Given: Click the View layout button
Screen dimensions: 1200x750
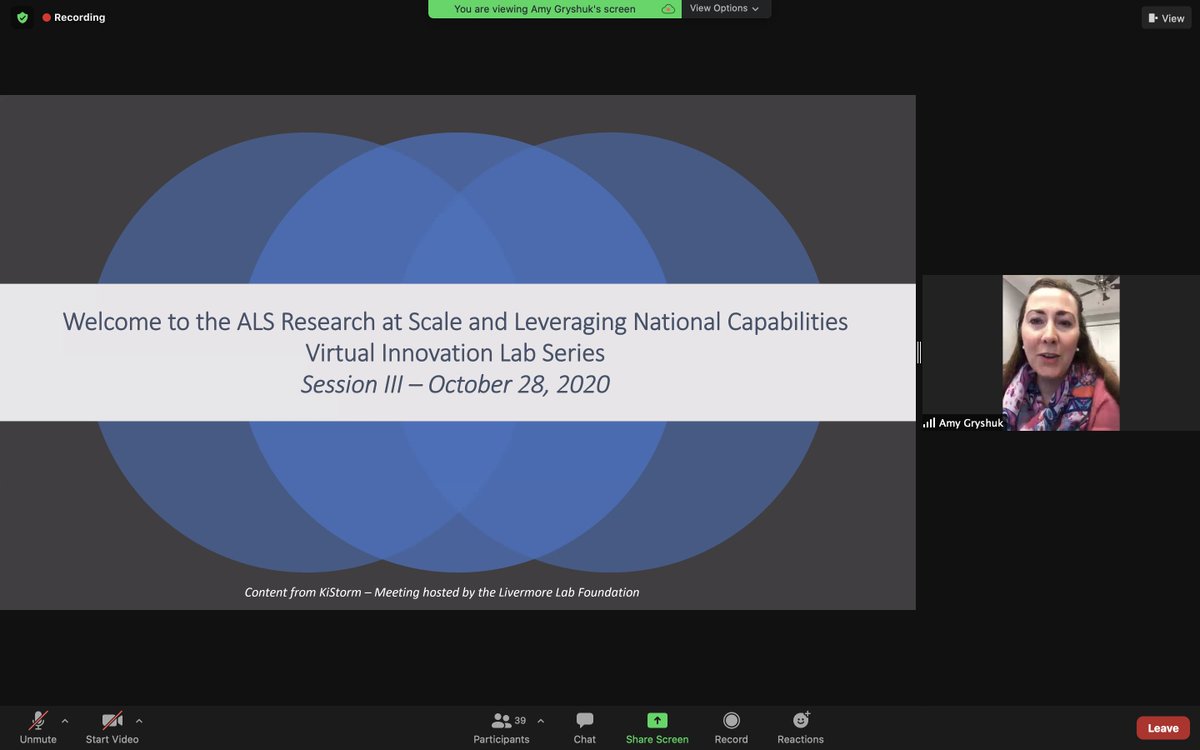Looking at the screenshot, I should click(1167, 18).
